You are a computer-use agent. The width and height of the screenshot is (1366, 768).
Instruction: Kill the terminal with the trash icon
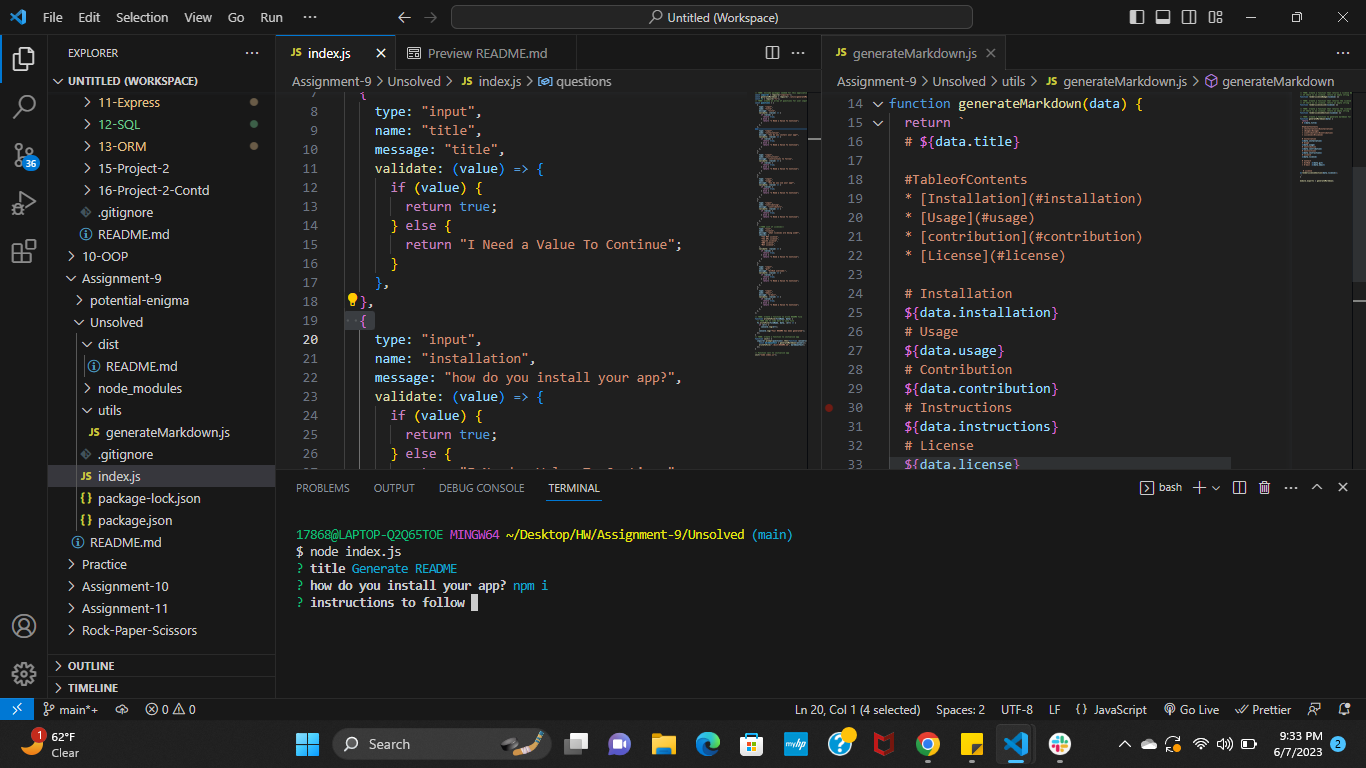coord(1264,487)
